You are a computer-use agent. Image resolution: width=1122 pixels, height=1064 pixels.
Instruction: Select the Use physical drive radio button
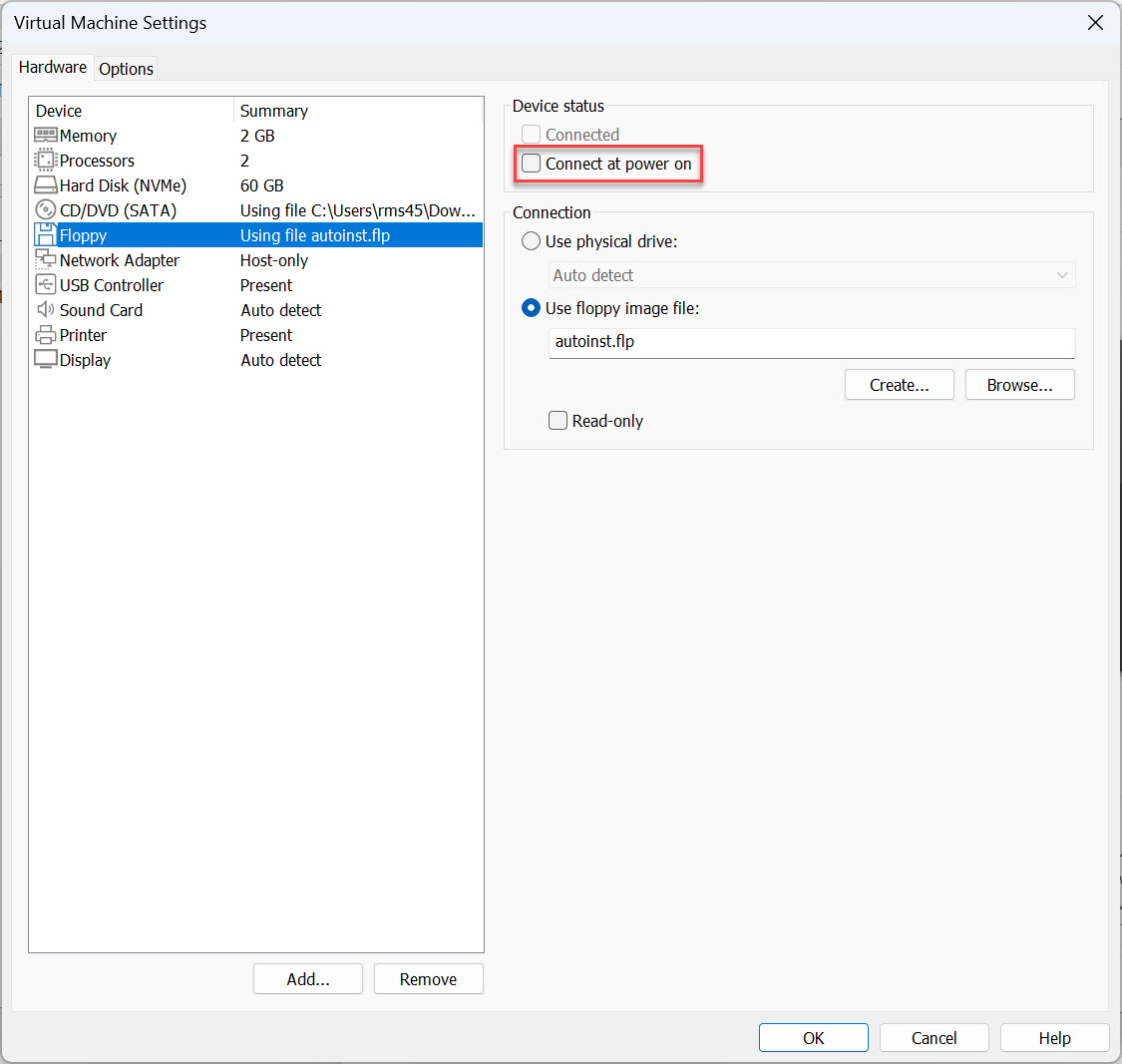pos(530,241)
